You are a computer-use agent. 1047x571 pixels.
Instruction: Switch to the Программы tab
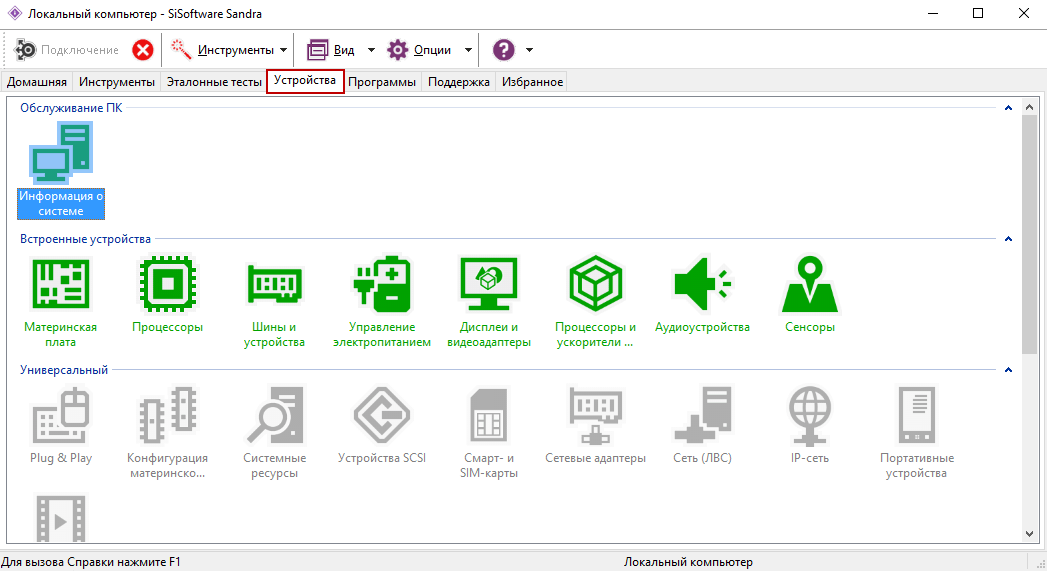tap(382, 82)
